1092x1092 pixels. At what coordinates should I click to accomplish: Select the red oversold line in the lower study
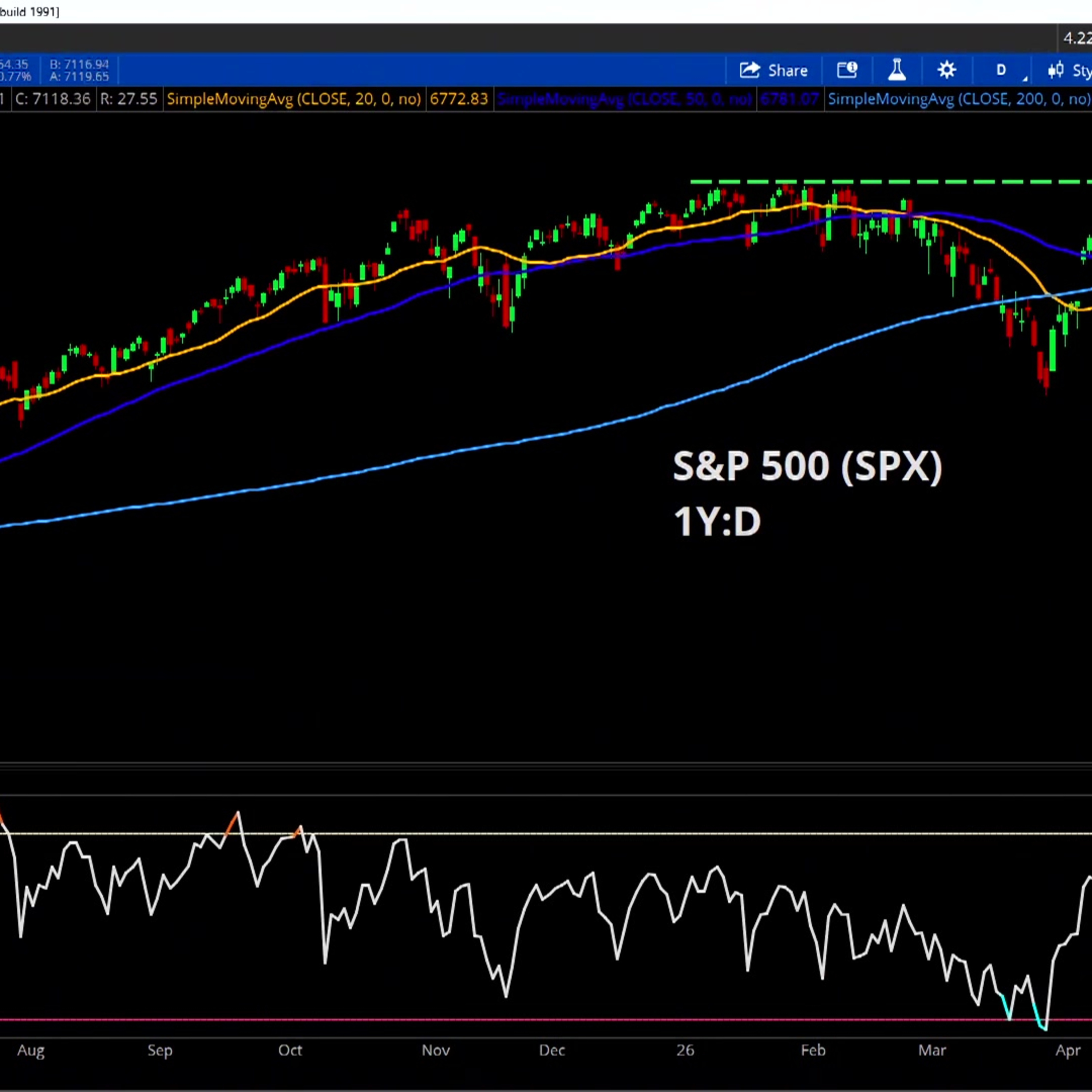pos(546,1020)
